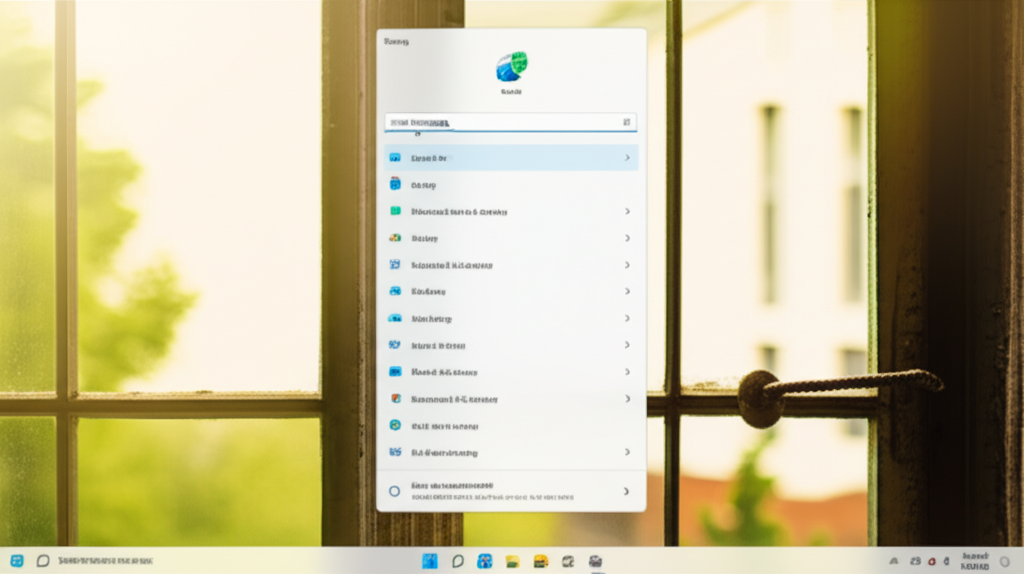The height and width of the screenshot is (574, 1024).
Task: Open the Windows Start button on the taskbar
Action: pyautogui.click(x=430, y=561)
